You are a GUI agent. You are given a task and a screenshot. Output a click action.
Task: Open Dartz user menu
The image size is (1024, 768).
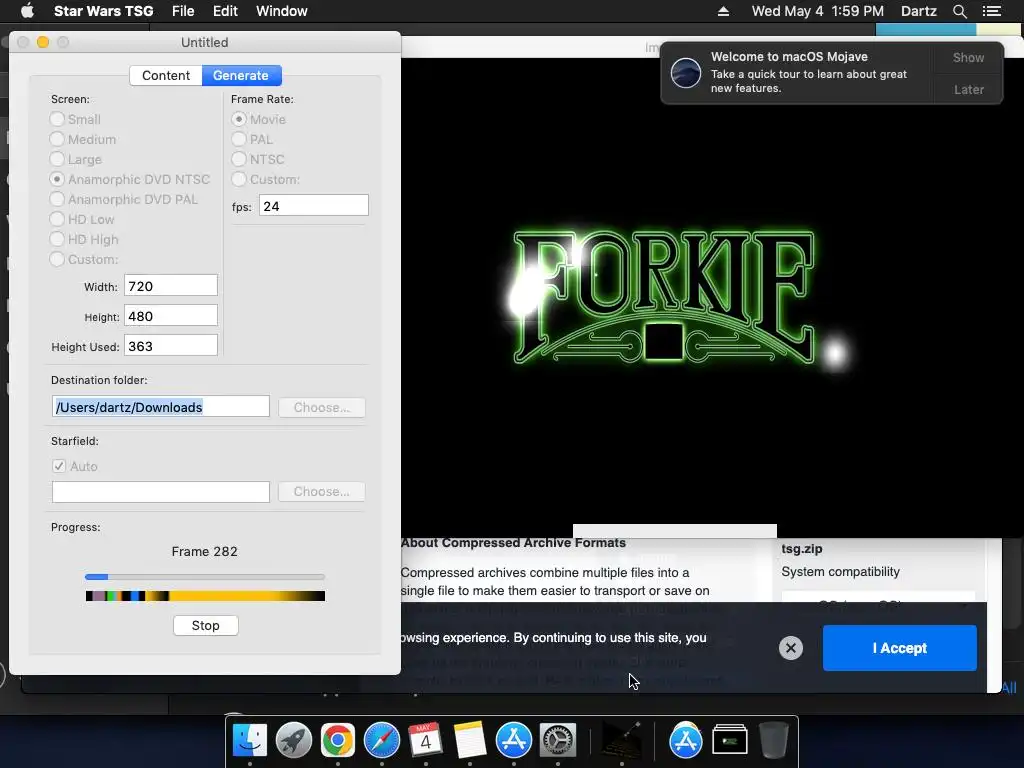pyautogui.click(x=918, y=11)
